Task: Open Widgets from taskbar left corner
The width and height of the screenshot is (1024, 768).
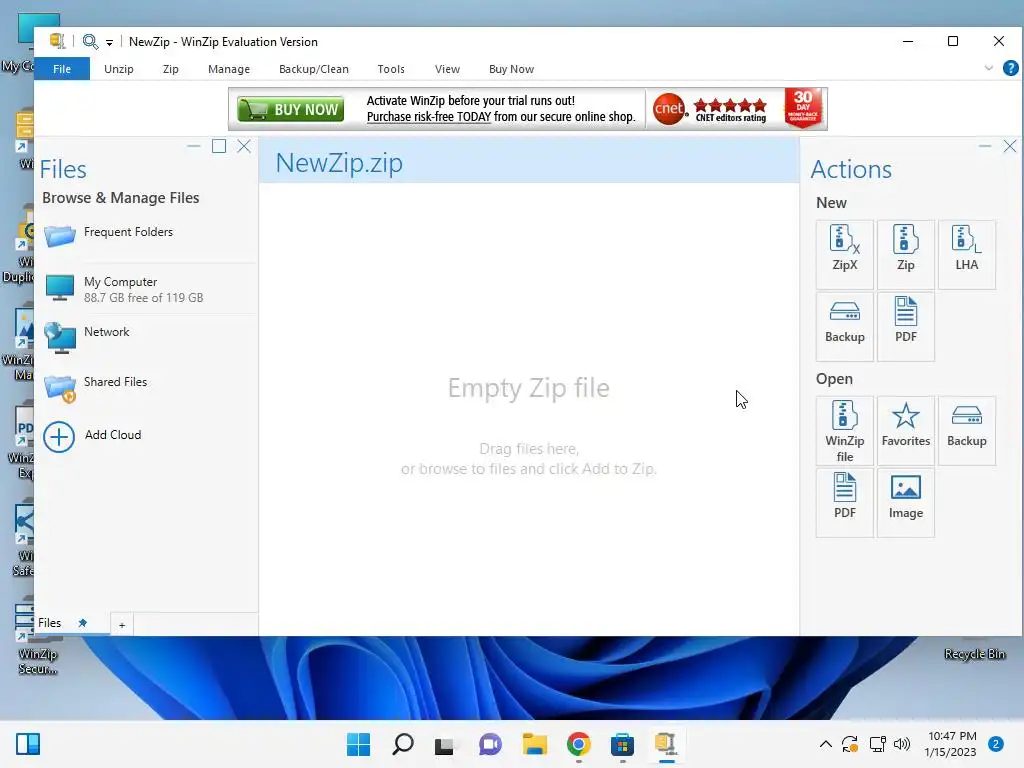Action: 28,744
